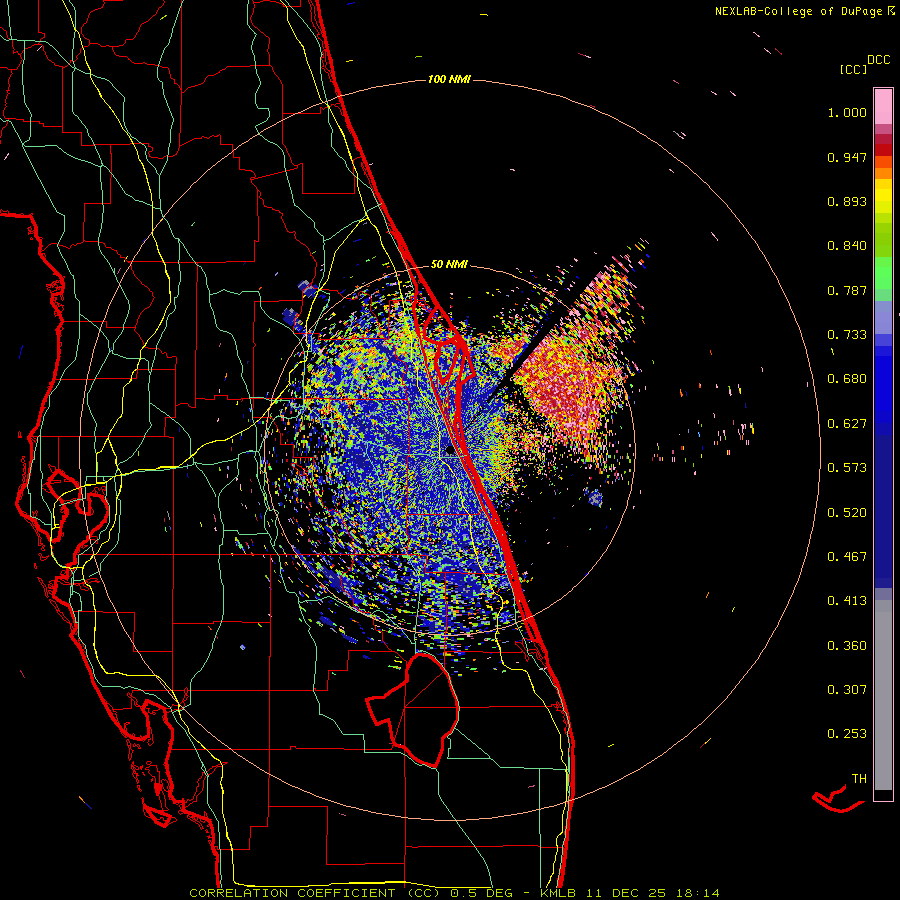Select the 1.000 value on the scale

[847, 112]
